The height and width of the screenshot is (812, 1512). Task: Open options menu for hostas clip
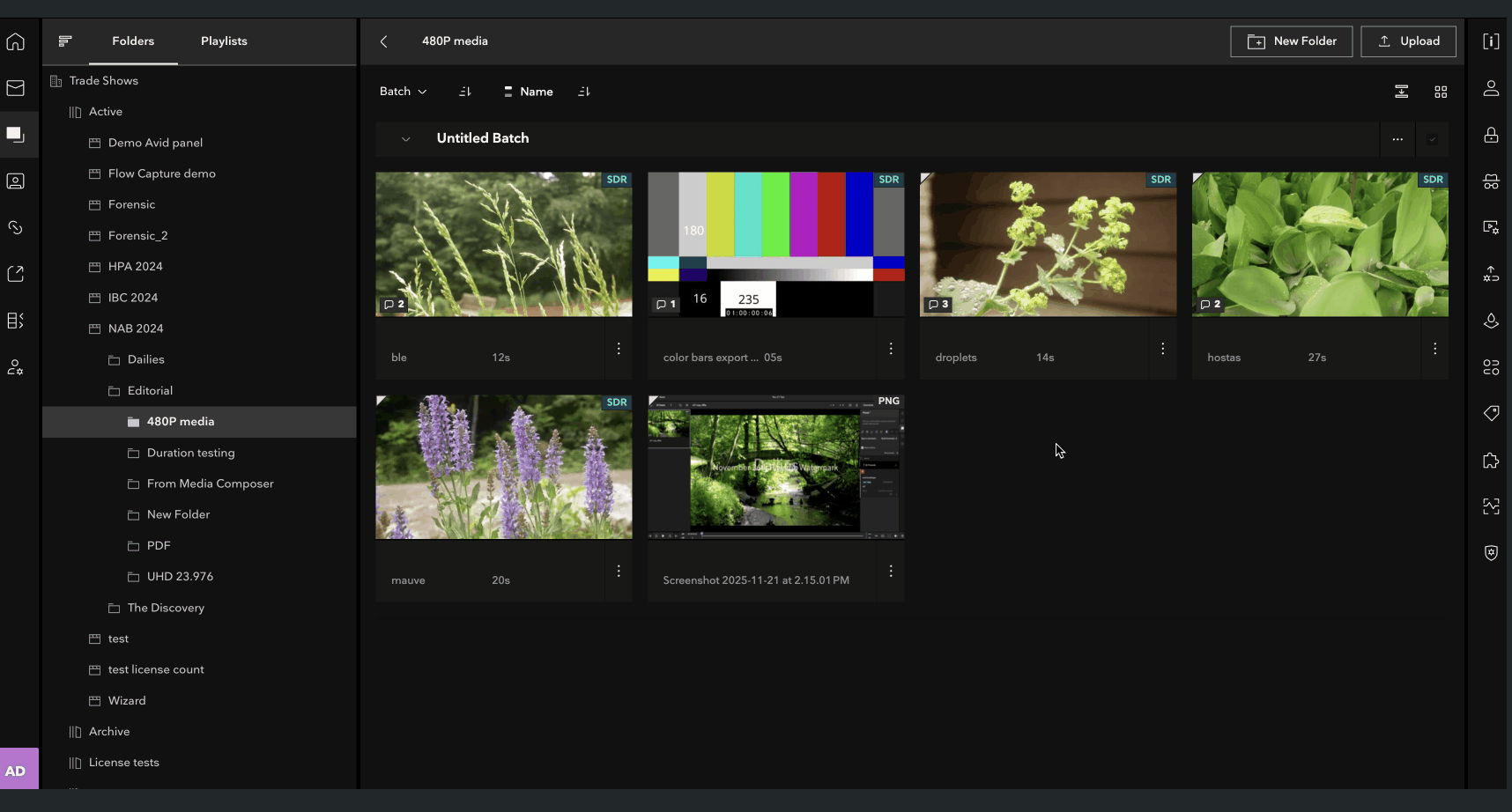pos(1435,349)
